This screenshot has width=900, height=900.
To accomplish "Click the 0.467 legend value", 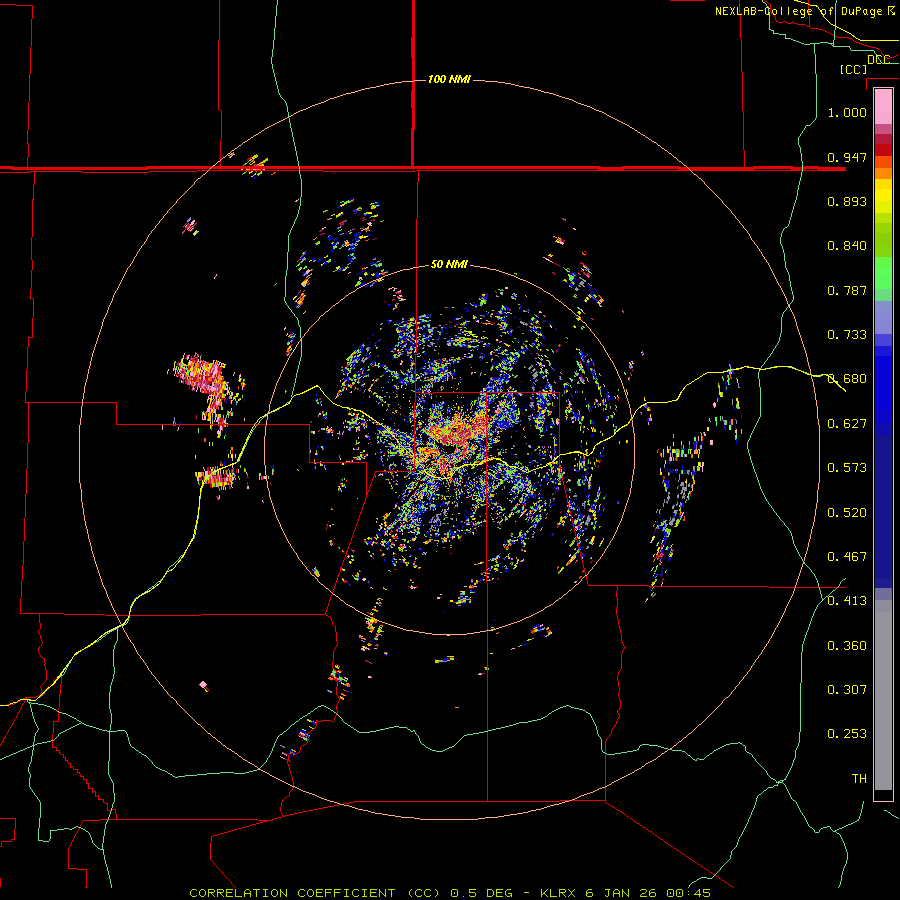I will coord(847,556).
